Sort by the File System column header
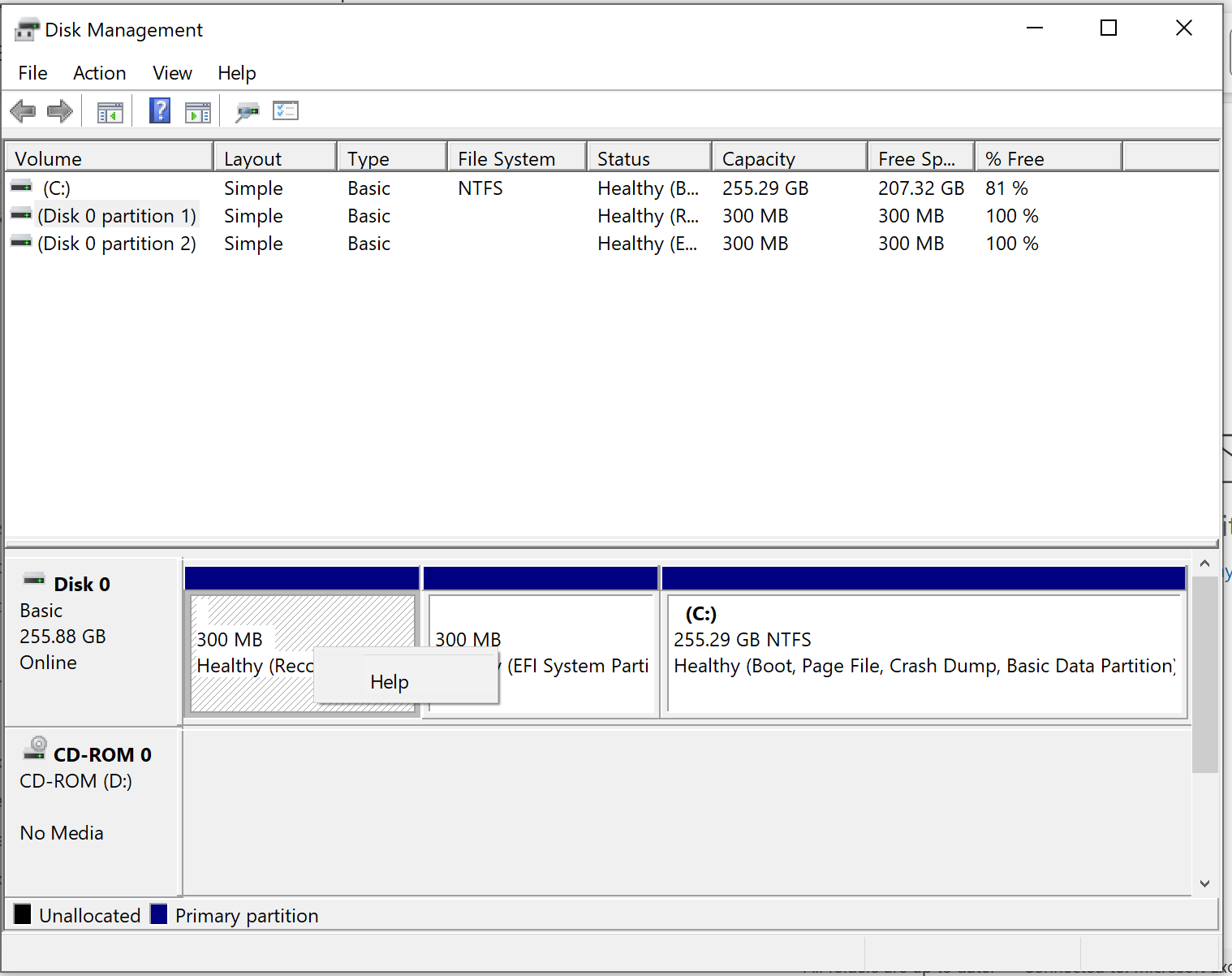 pyautogui.click(x=518, y=158)
